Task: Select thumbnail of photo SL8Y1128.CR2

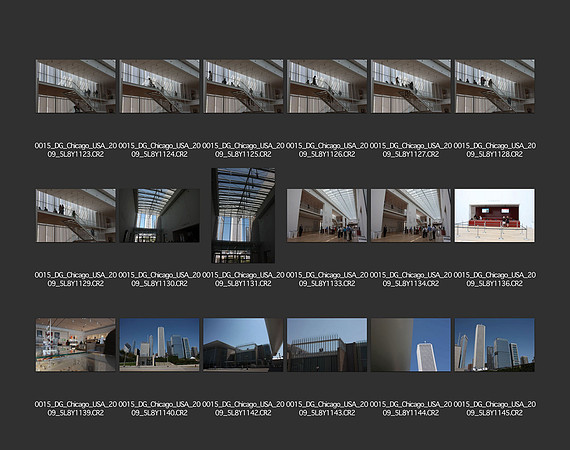Action: (494, 86)
